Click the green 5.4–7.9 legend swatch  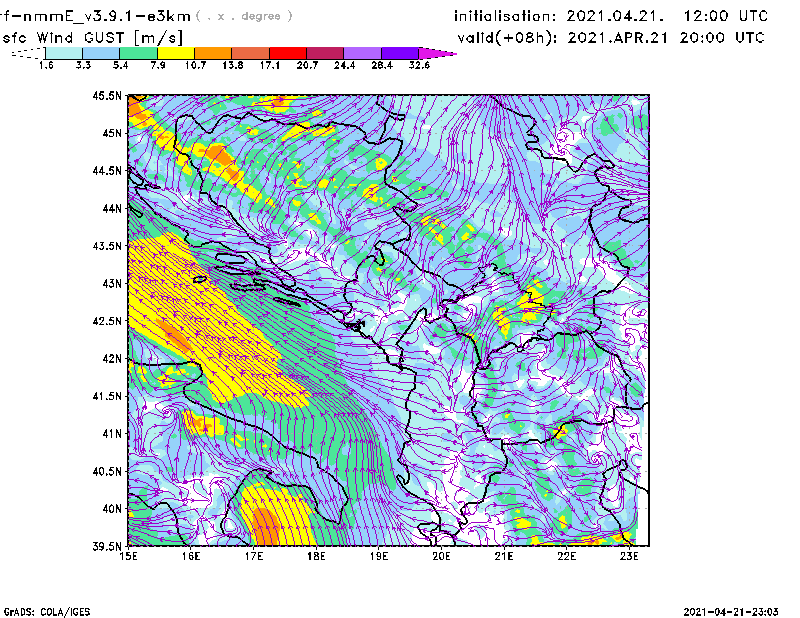pos(138,53)
